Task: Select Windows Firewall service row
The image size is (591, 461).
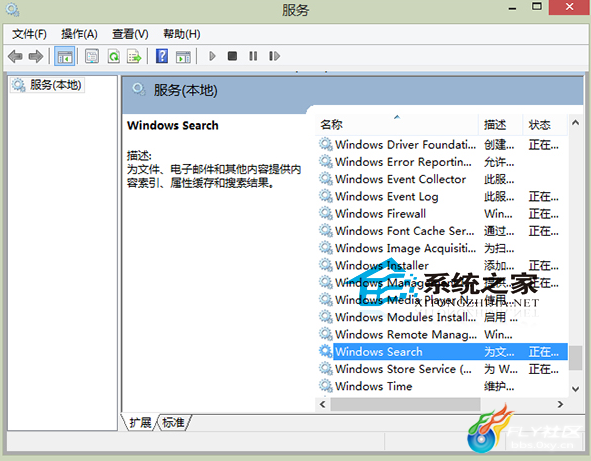Action: tap(442, 214)
